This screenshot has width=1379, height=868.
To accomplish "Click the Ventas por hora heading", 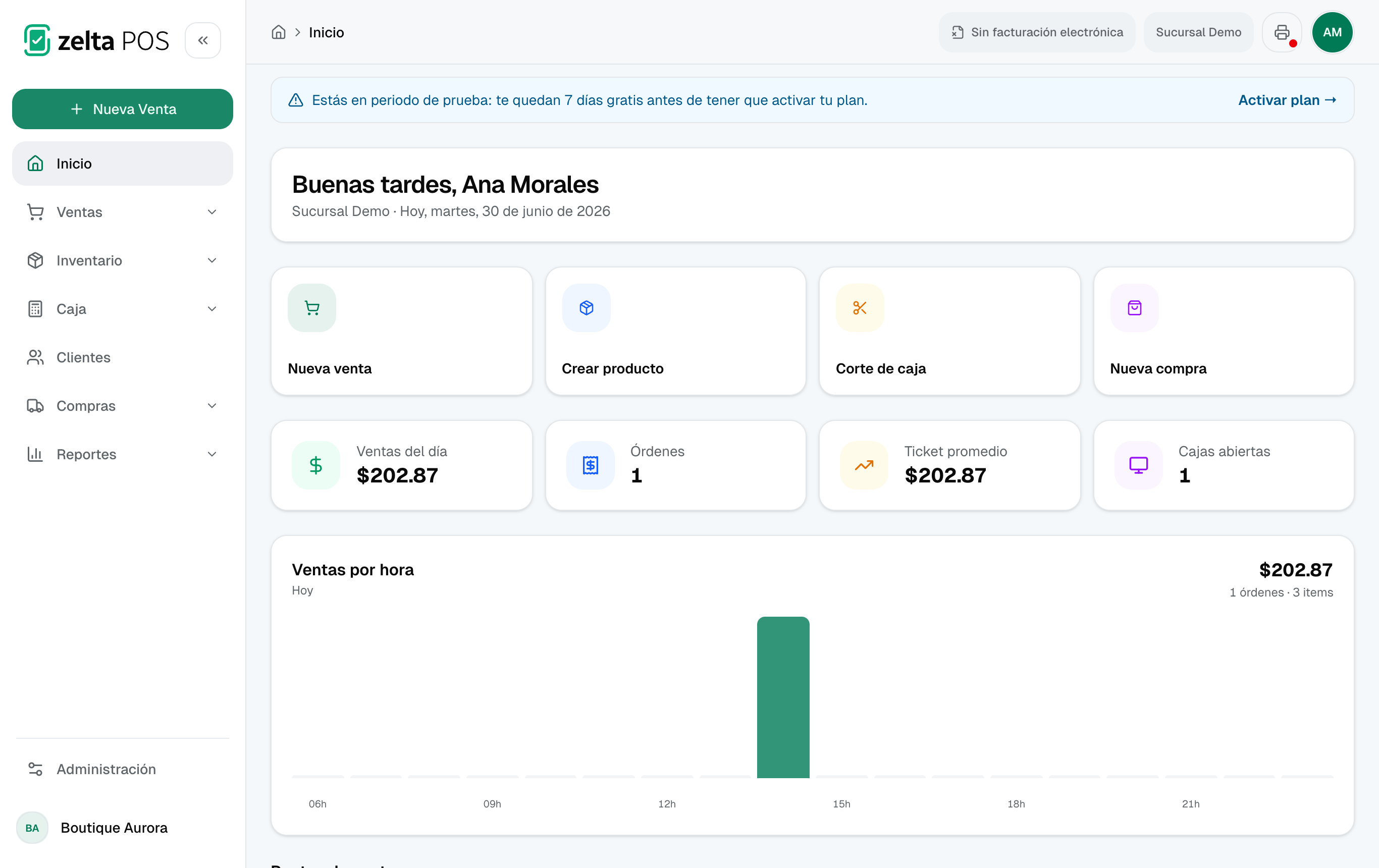I will 353,570.
